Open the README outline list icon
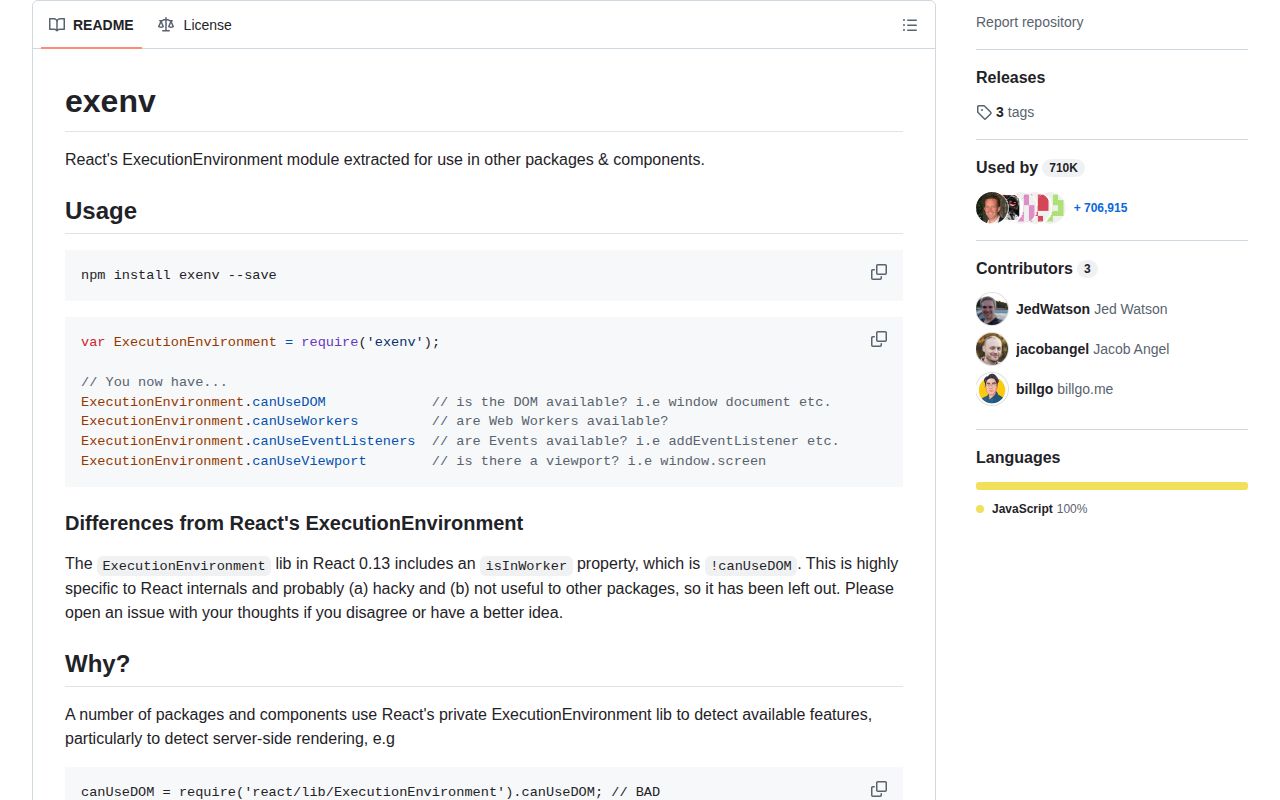This screenshot has height=800, width=1280. [910, 25]
